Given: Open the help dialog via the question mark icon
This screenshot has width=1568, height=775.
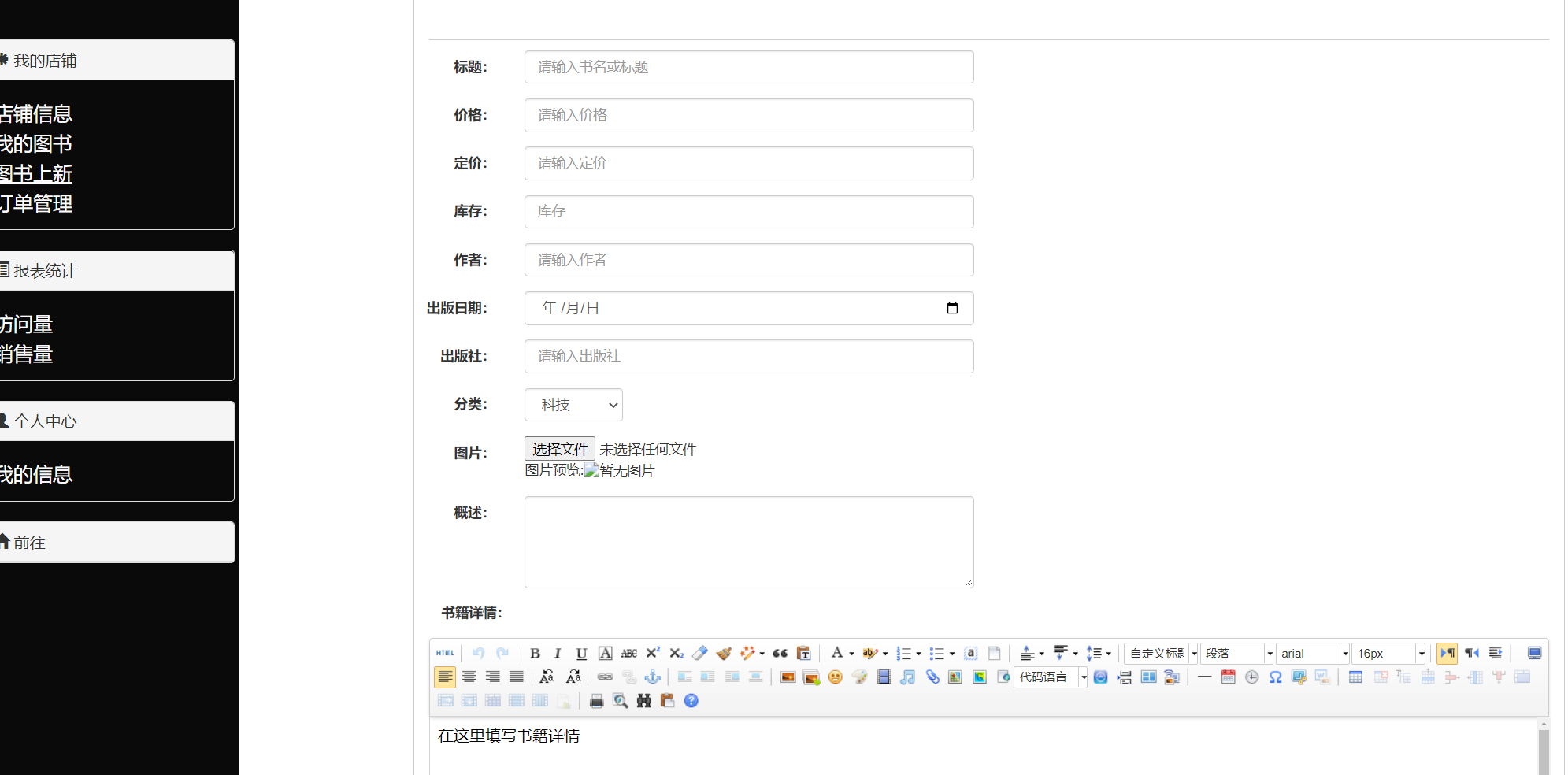Looking at the screenshot, I should pos(691,700).
